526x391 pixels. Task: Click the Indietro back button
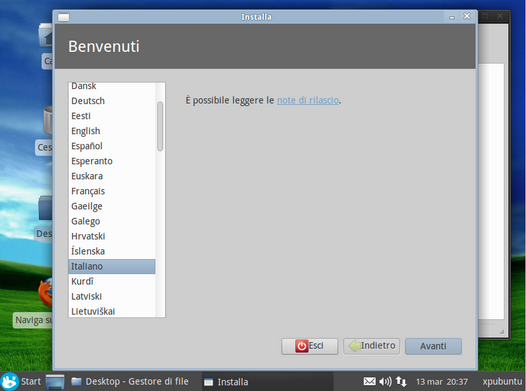tap(371, 346)
